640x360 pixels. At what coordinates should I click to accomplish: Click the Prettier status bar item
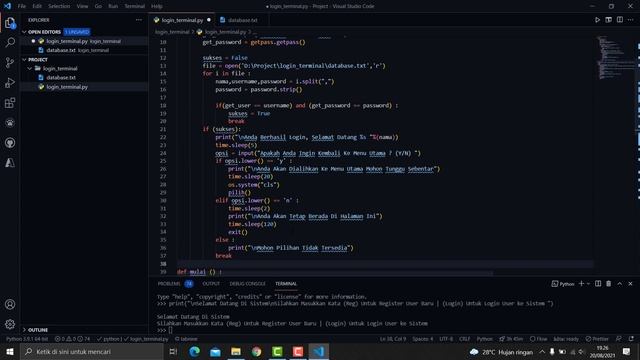click(597, 339)
